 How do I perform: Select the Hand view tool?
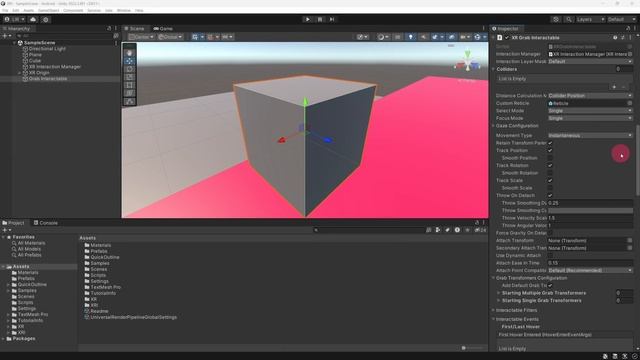pos(129,53)
